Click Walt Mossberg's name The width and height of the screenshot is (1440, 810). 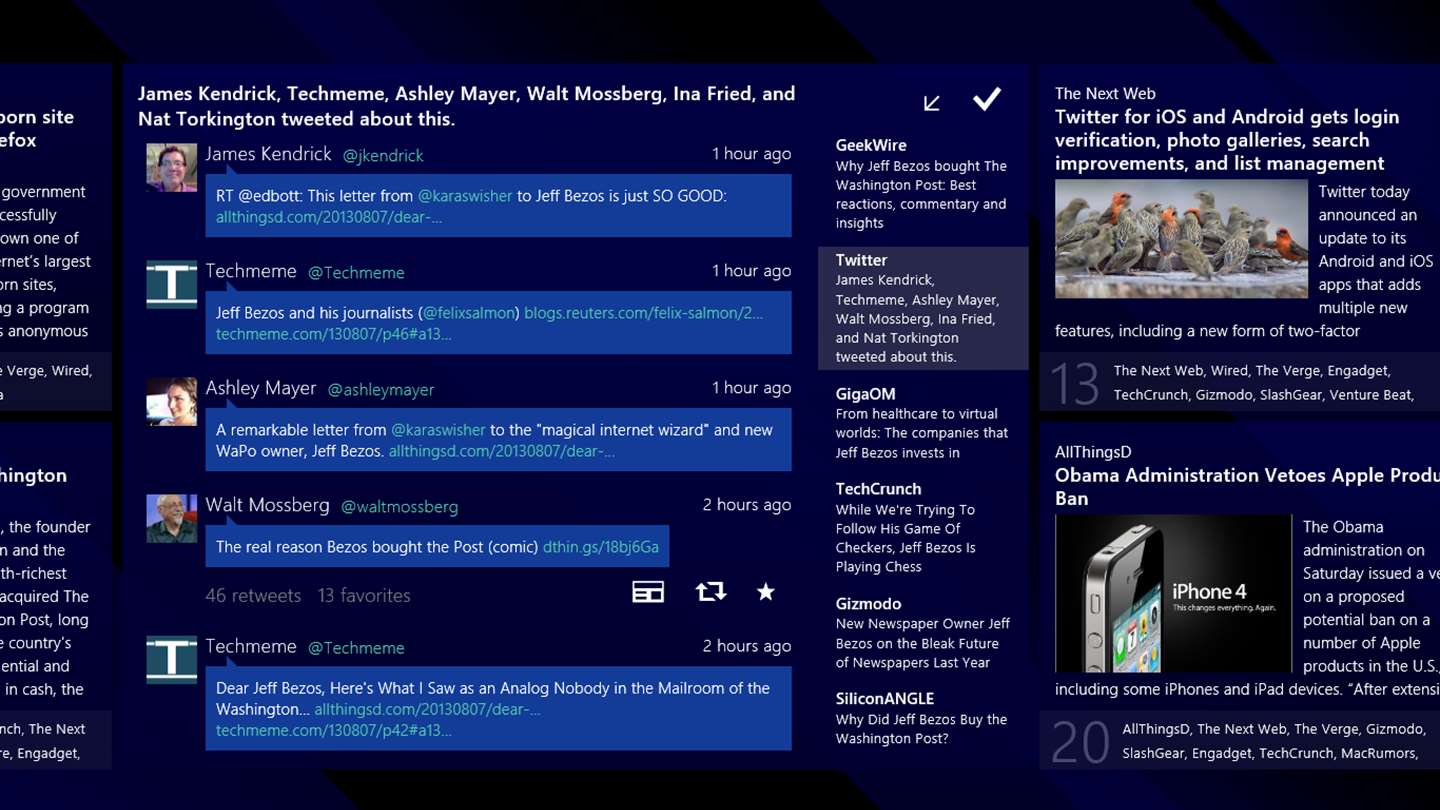(267, 505)
